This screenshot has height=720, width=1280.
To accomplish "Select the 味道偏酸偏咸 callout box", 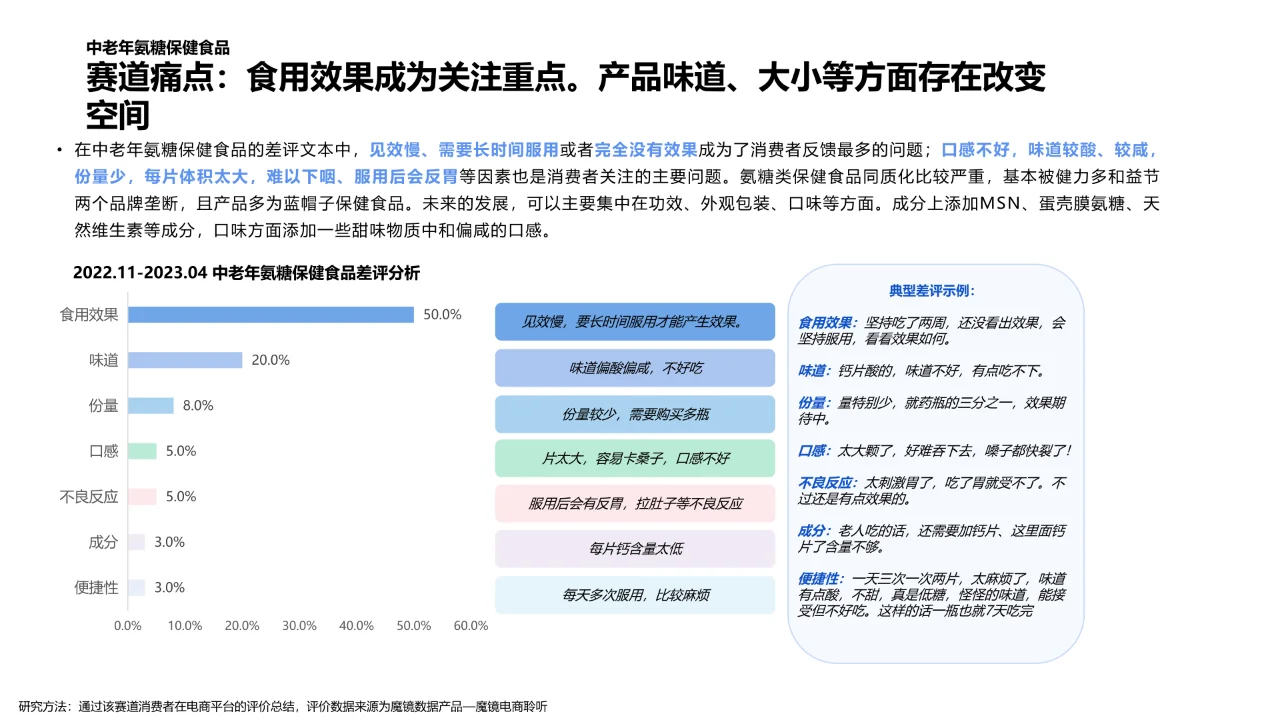I will 636,368.
